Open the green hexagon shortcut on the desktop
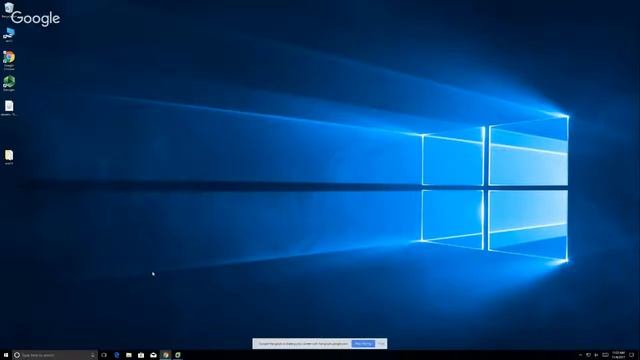 tap(9, 83)
